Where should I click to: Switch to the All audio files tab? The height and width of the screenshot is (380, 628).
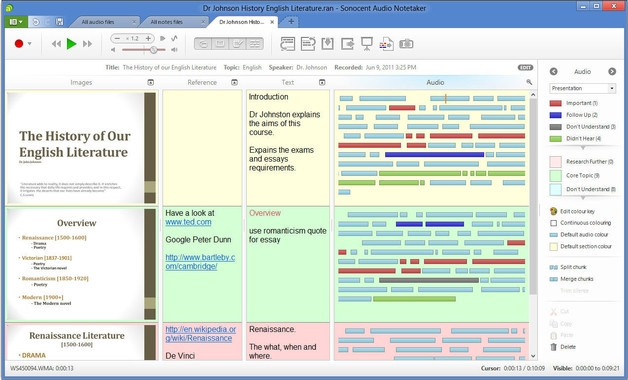click(x=98, y=22)
